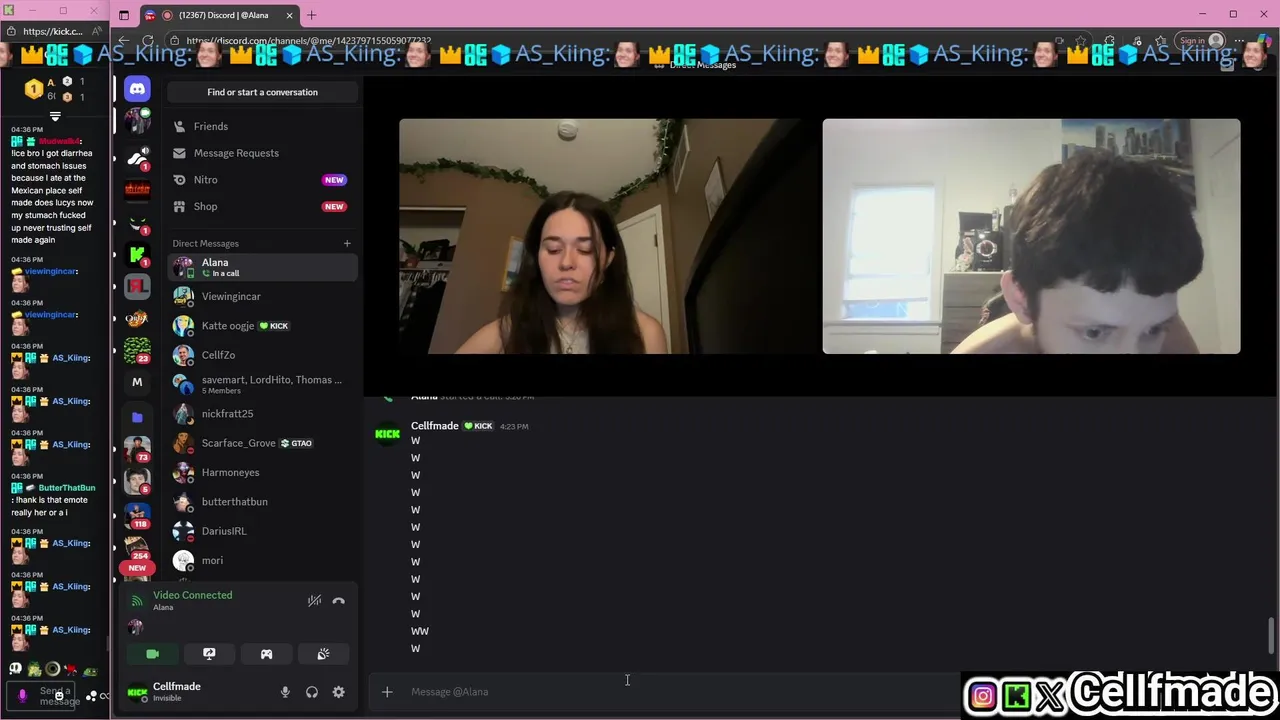
Task: Click Find or start a conversation box
Action: [x=262, y=92]
